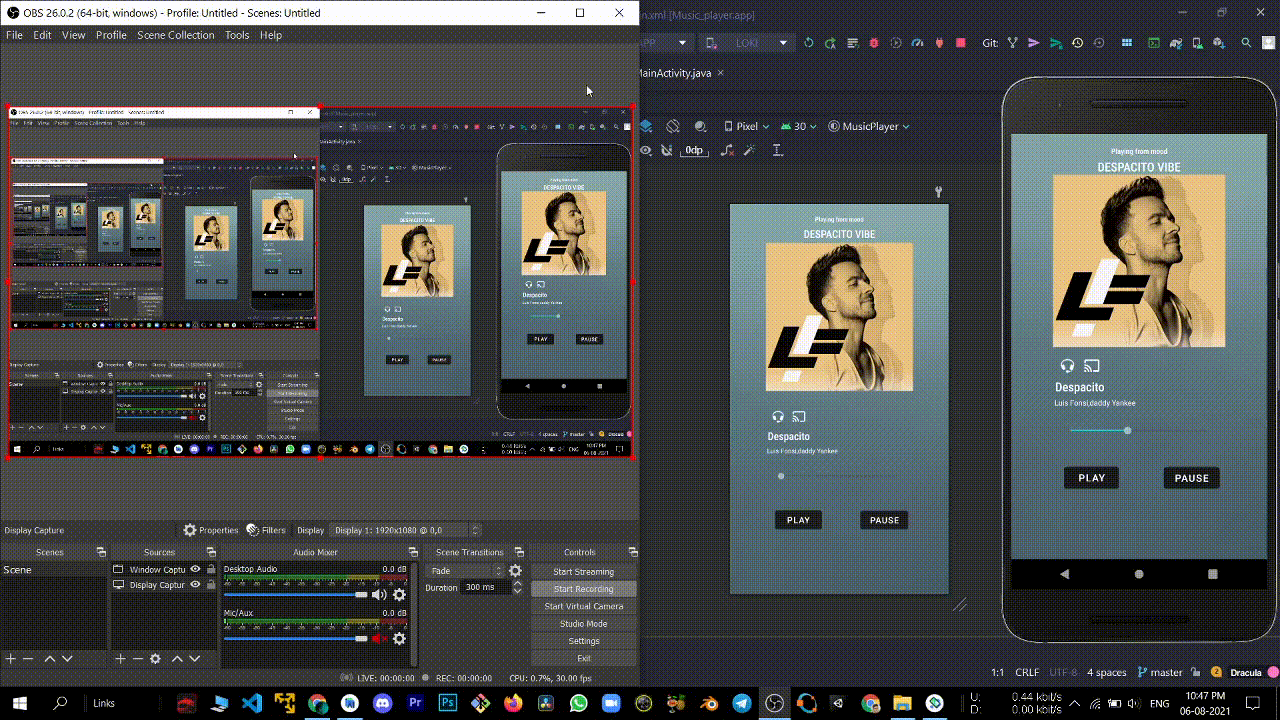Click the 0dp default margins button

pyautogui.click(x=694, y=150)
